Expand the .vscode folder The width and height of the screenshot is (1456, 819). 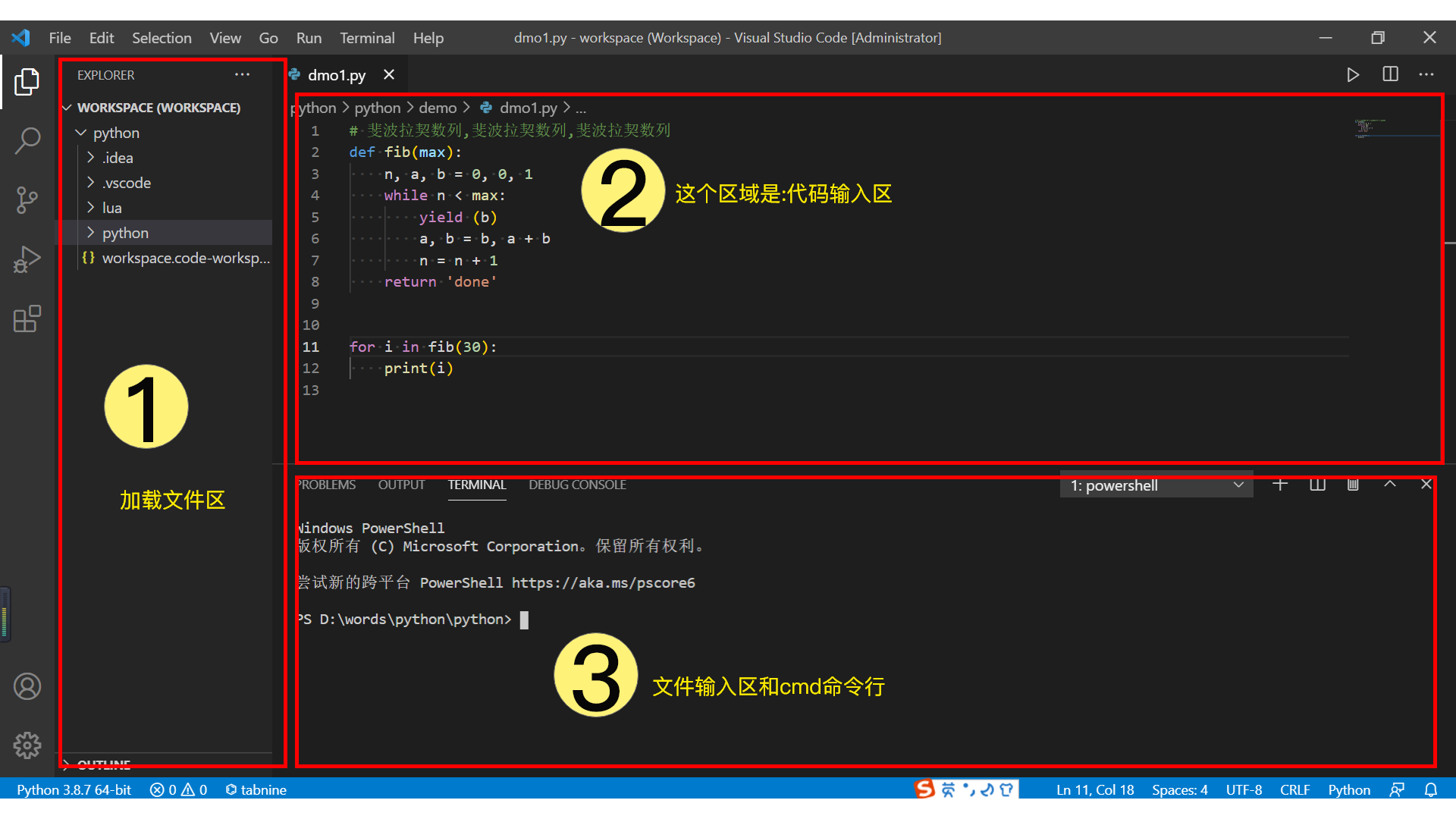tap(127, 183)
